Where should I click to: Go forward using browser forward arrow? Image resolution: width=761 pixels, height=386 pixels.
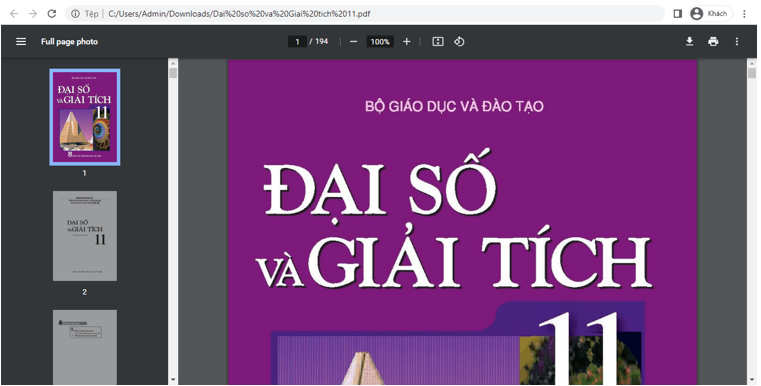[x=33, y=14]
